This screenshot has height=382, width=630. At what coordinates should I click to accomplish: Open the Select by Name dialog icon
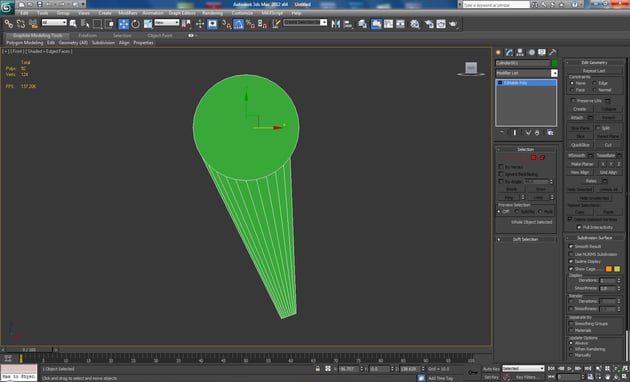pos(85,24)
